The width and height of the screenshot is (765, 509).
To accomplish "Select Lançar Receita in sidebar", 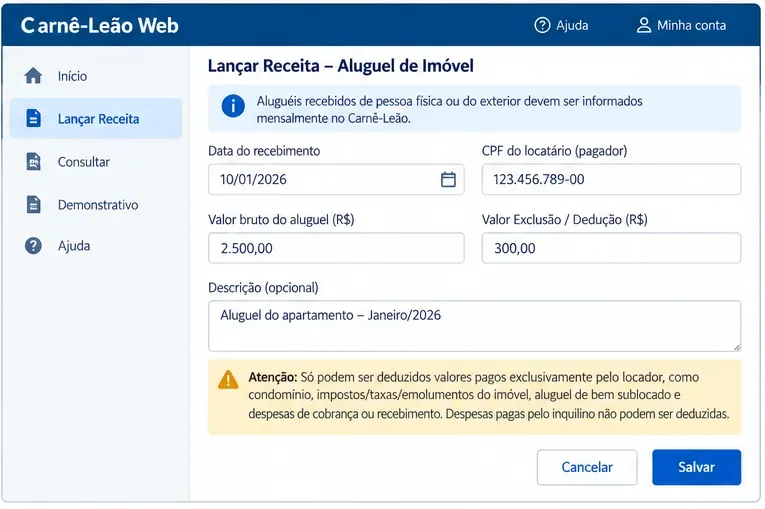I will [96, 119].
